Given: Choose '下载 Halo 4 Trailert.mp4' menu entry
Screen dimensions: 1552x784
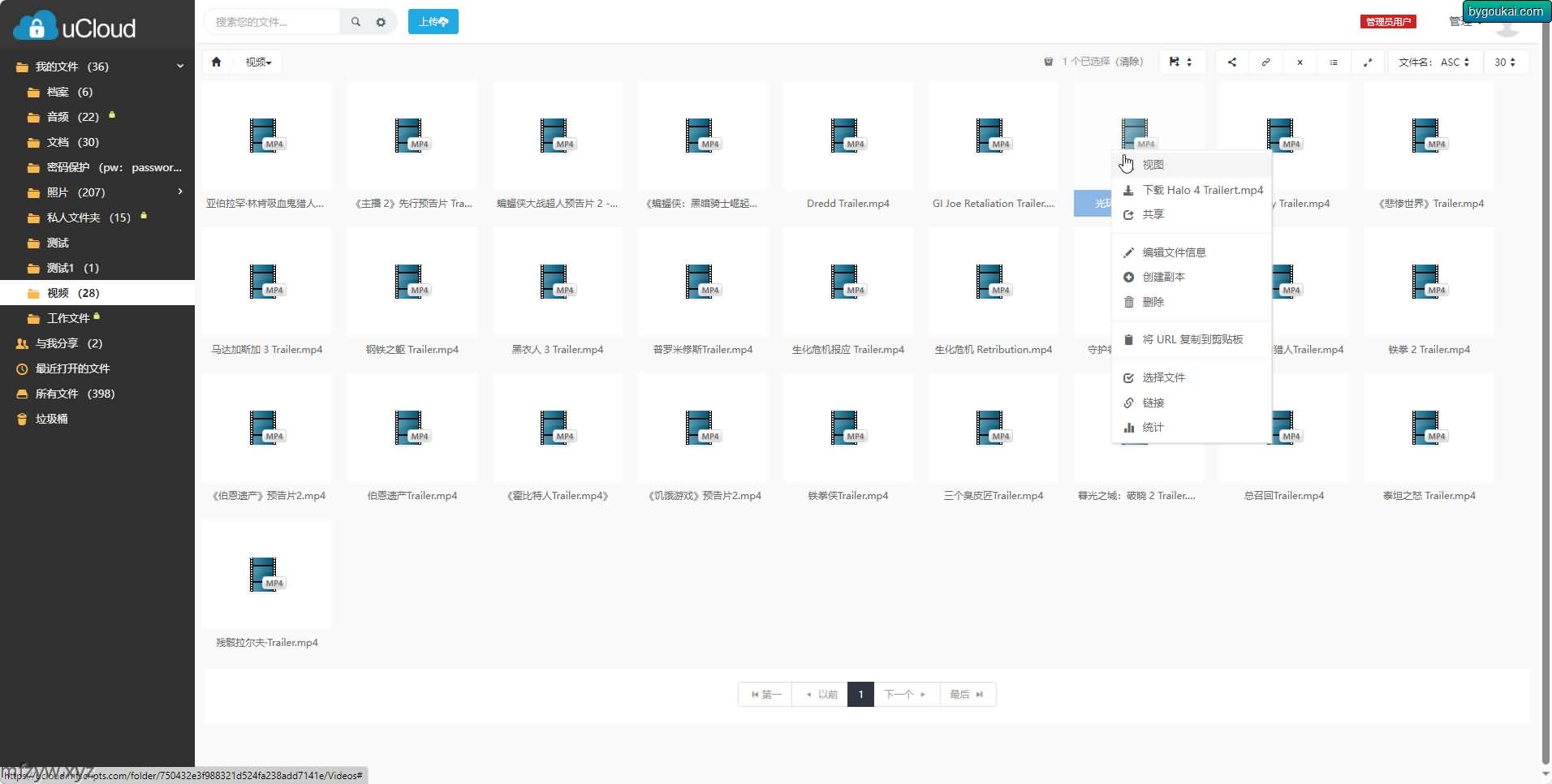Looking at the screenshot, I should coord(1202,190).
